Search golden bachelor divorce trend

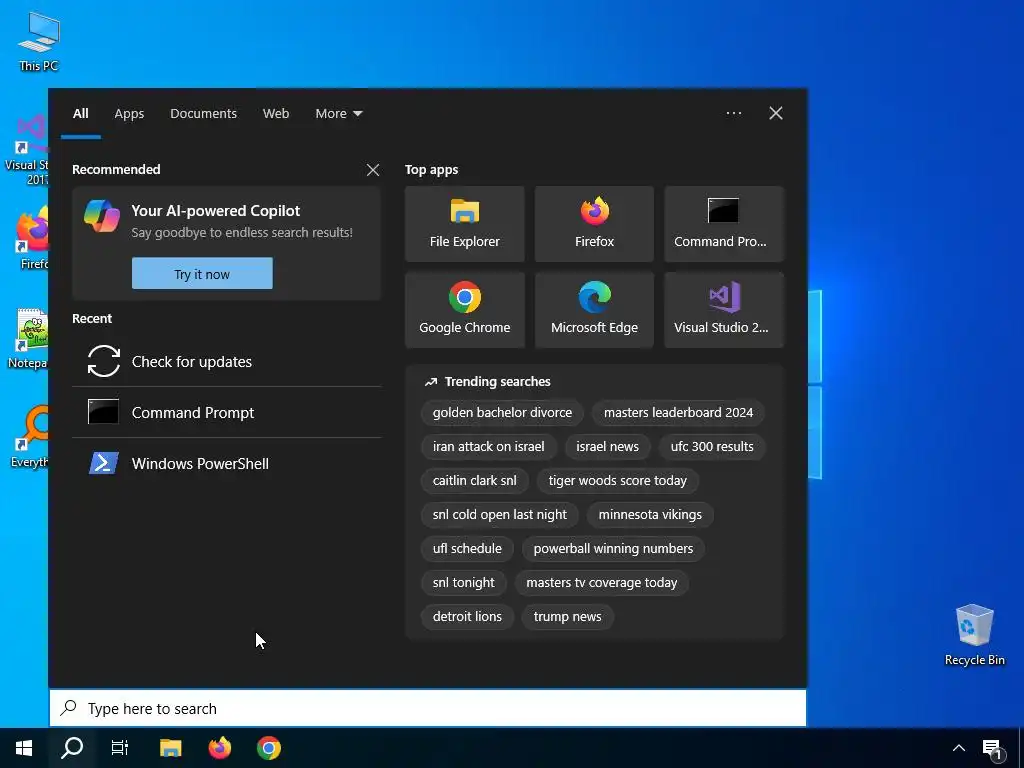point(502,412)
